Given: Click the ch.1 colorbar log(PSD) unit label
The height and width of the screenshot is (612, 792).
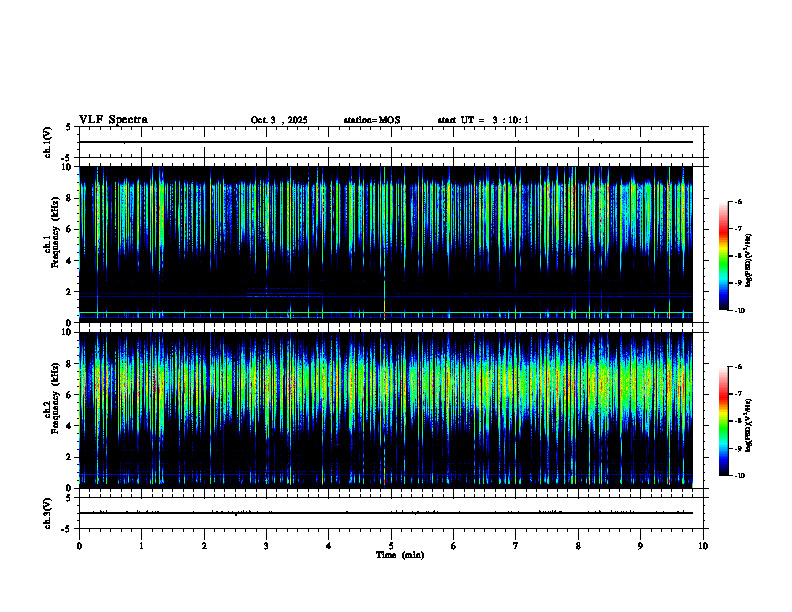Looking at the screenshot, I should pos(748,261).
